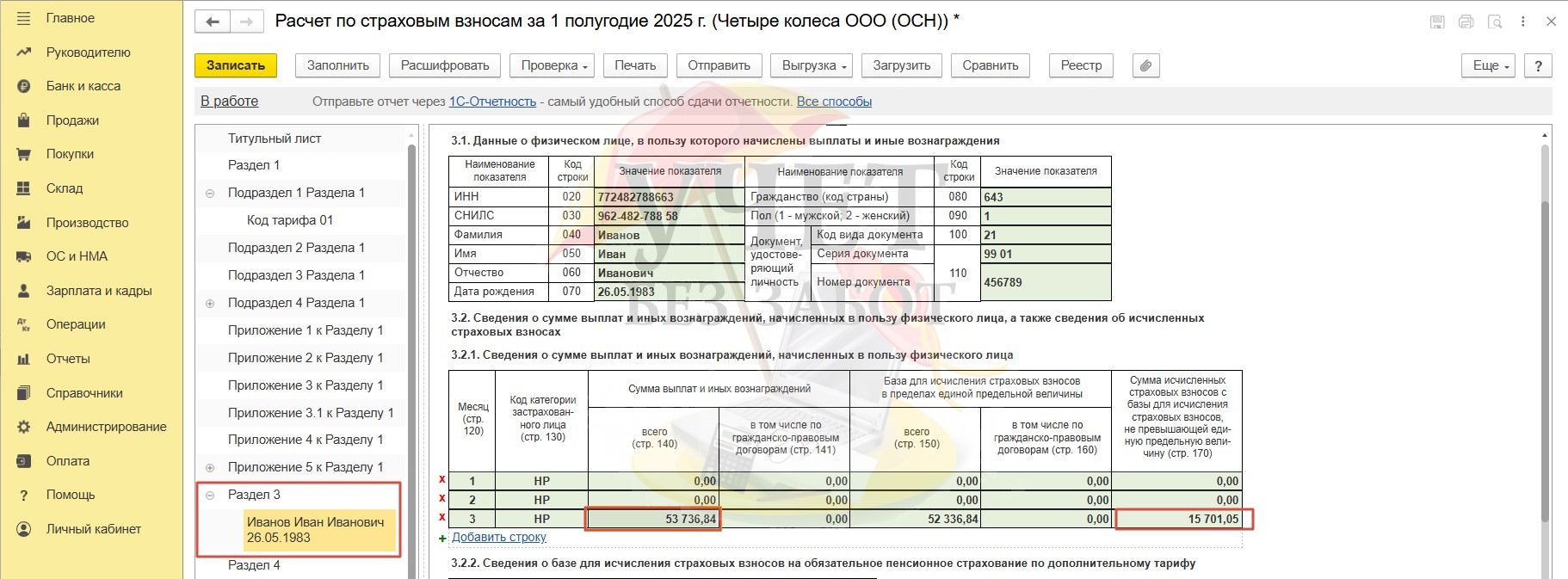Viewport: 1568px width, 579px height.
Task: Click the Производство factory icon
Action: pyautogui.click(x=23, y=223)
